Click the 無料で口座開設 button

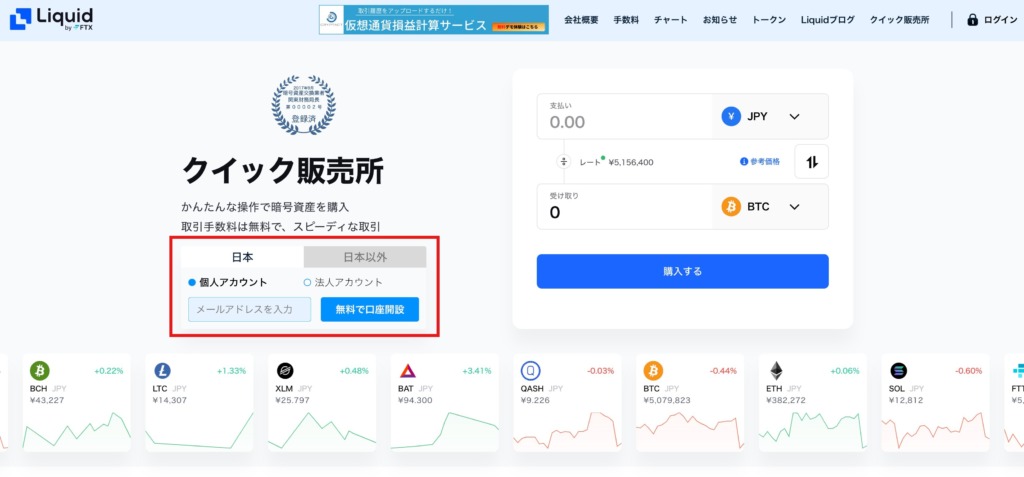[x=370, y=310]
